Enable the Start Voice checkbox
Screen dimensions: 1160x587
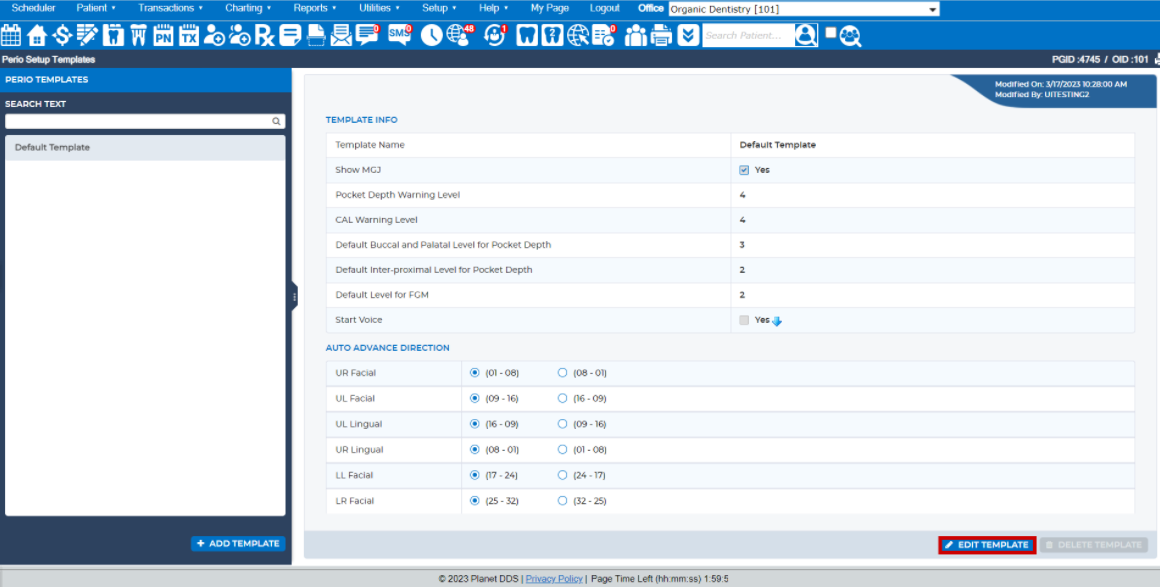[743, 320]
